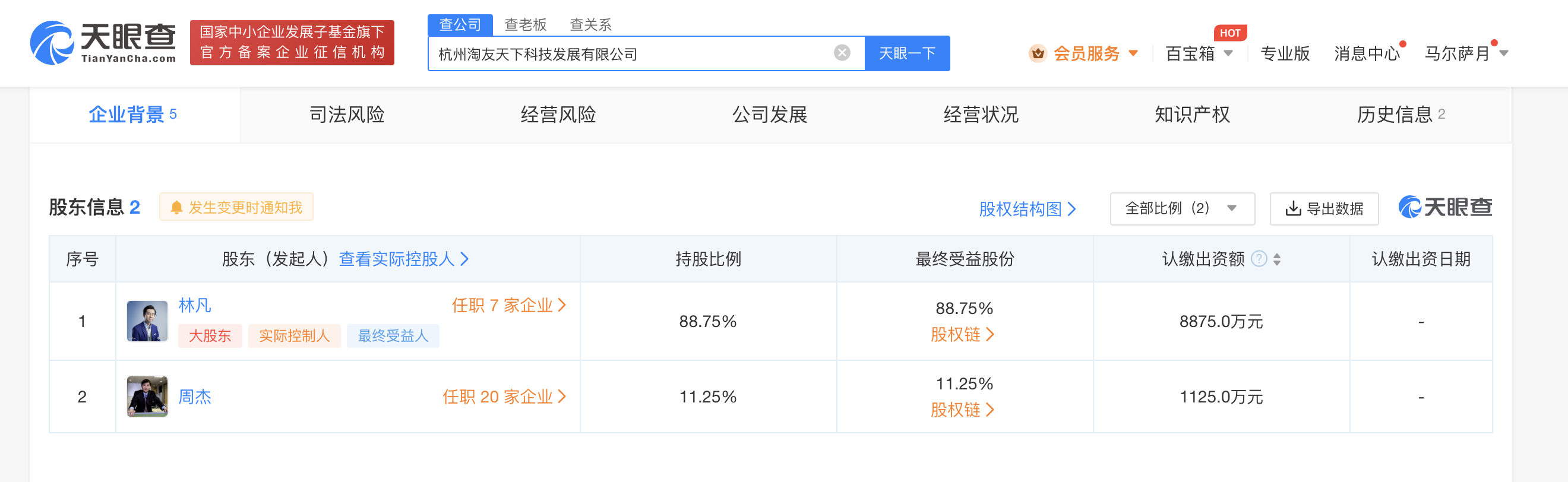This screenshot has width=1568, height=482.
Task: Switch to the 知识产权 tab
Action: click(1192, 115)
